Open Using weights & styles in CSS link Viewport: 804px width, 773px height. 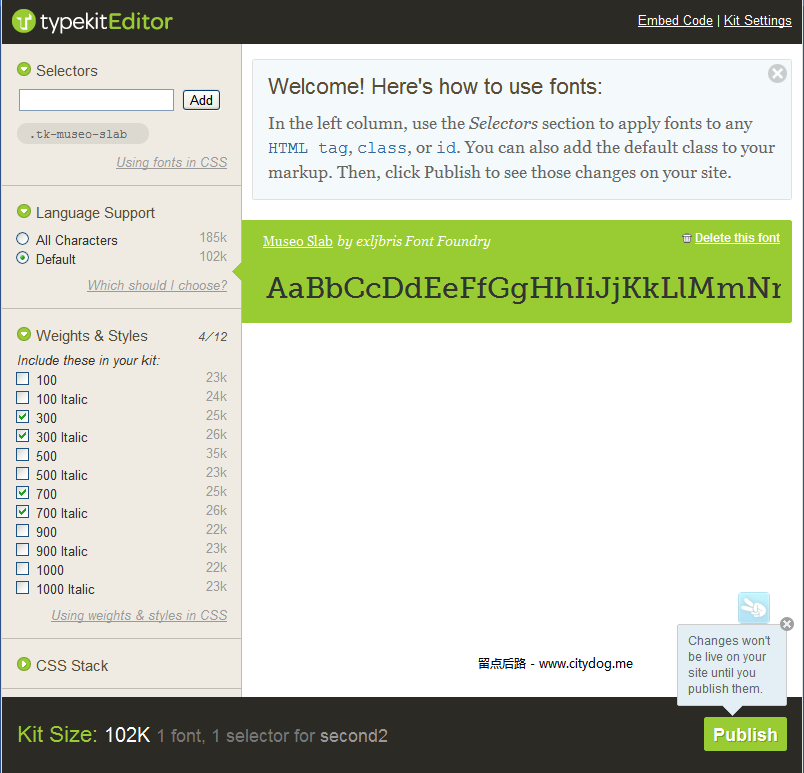tap(139, 615)
